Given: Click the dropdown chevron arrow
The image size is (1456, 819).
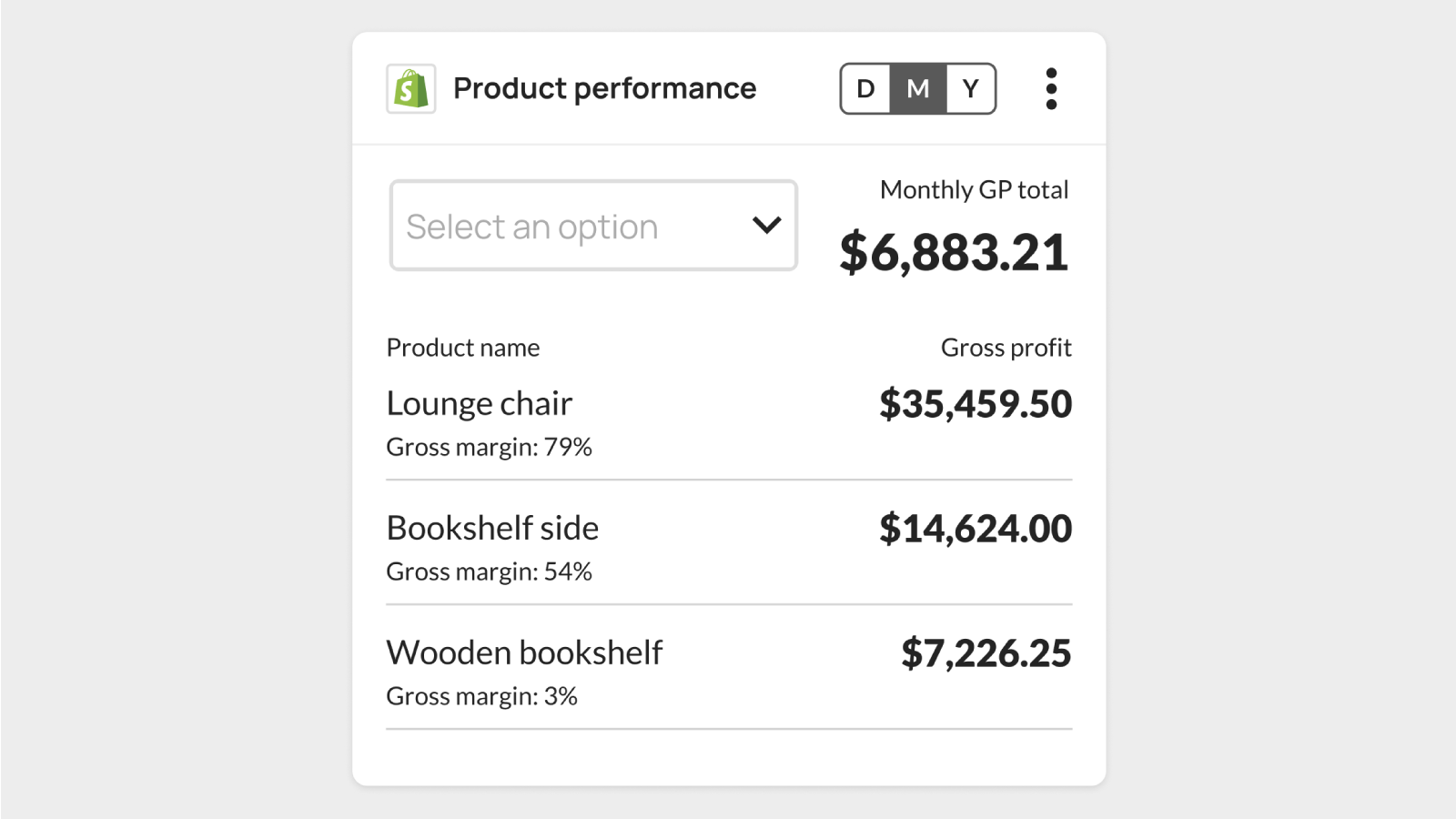Looking at the screenshot, I should click(767, 225).
